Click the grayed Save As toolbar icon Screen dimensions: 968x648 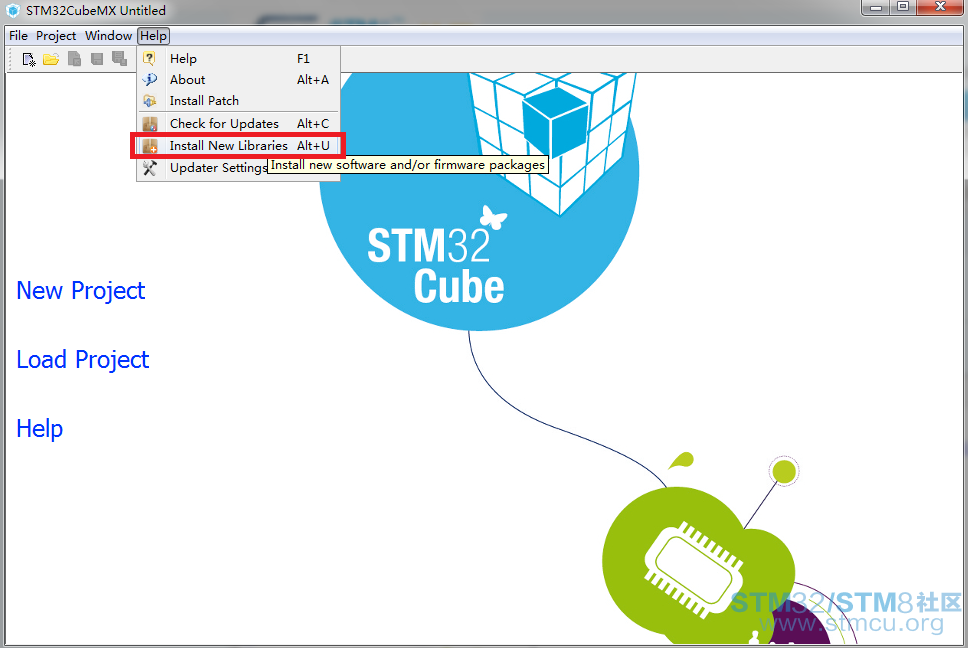tap(119, 59)
